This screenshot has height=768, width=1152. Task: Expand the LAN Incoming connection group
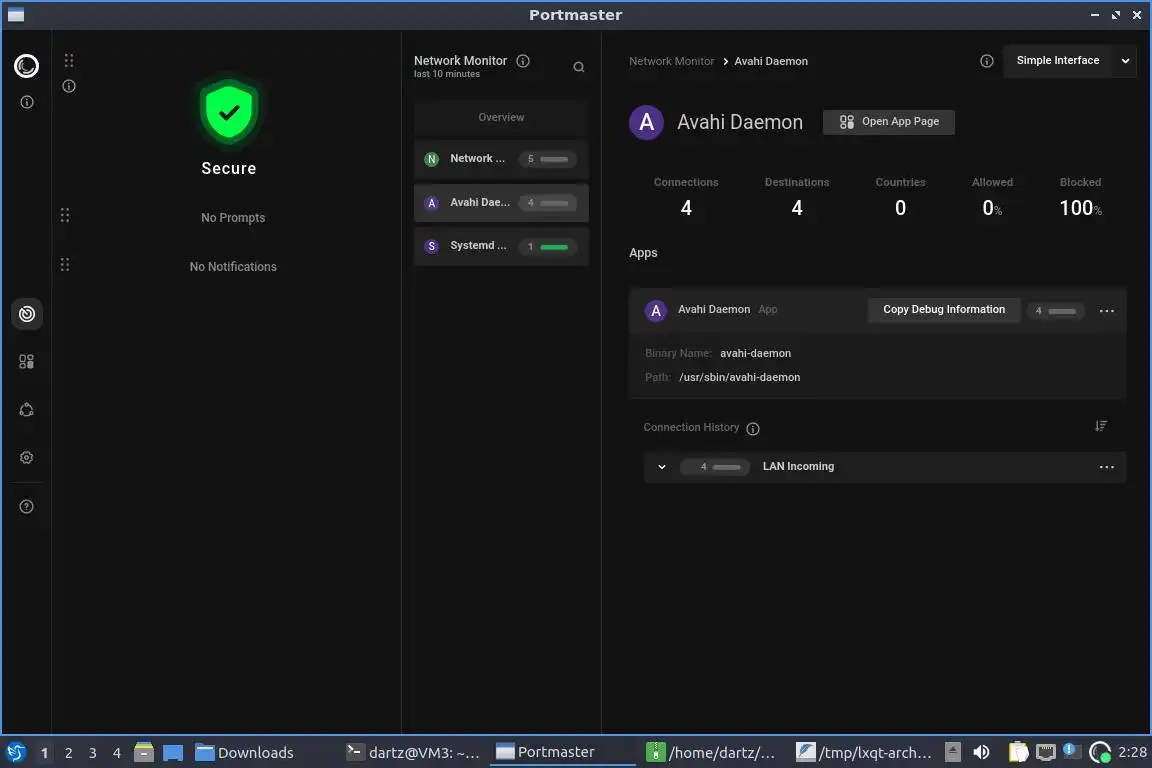(x=662, y=467)
